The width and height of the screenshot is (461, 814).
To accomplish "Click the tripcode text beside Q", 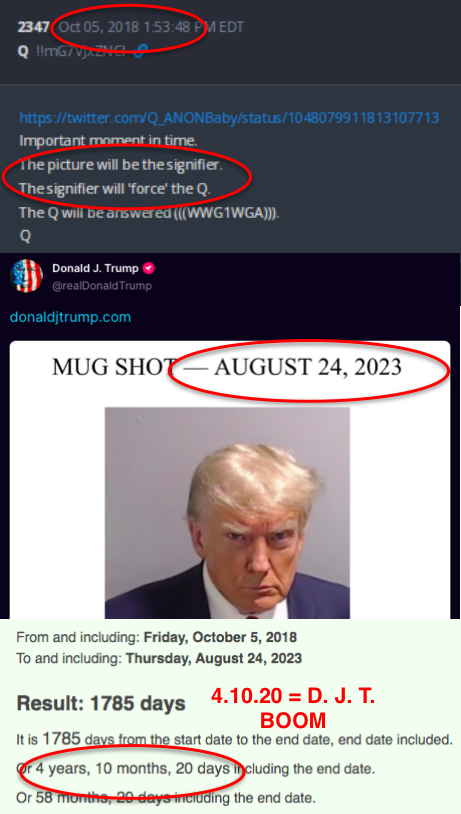I will tap(81, 51).
